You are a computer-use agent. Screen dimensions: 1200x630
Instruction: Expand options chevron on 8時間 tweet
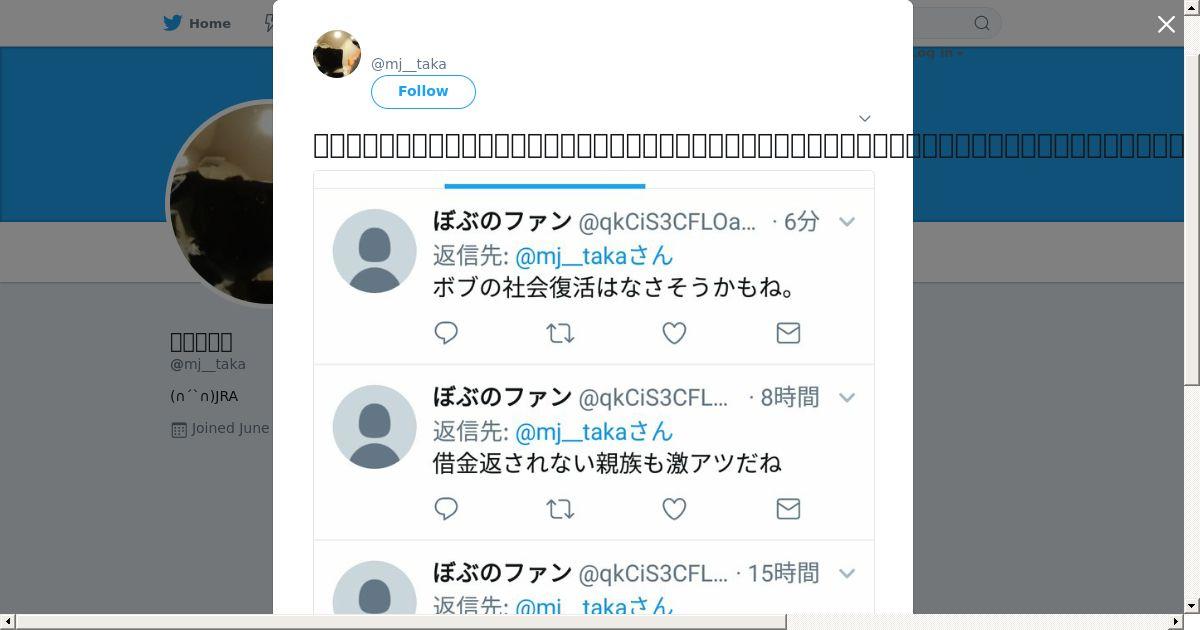pos(847,398)
